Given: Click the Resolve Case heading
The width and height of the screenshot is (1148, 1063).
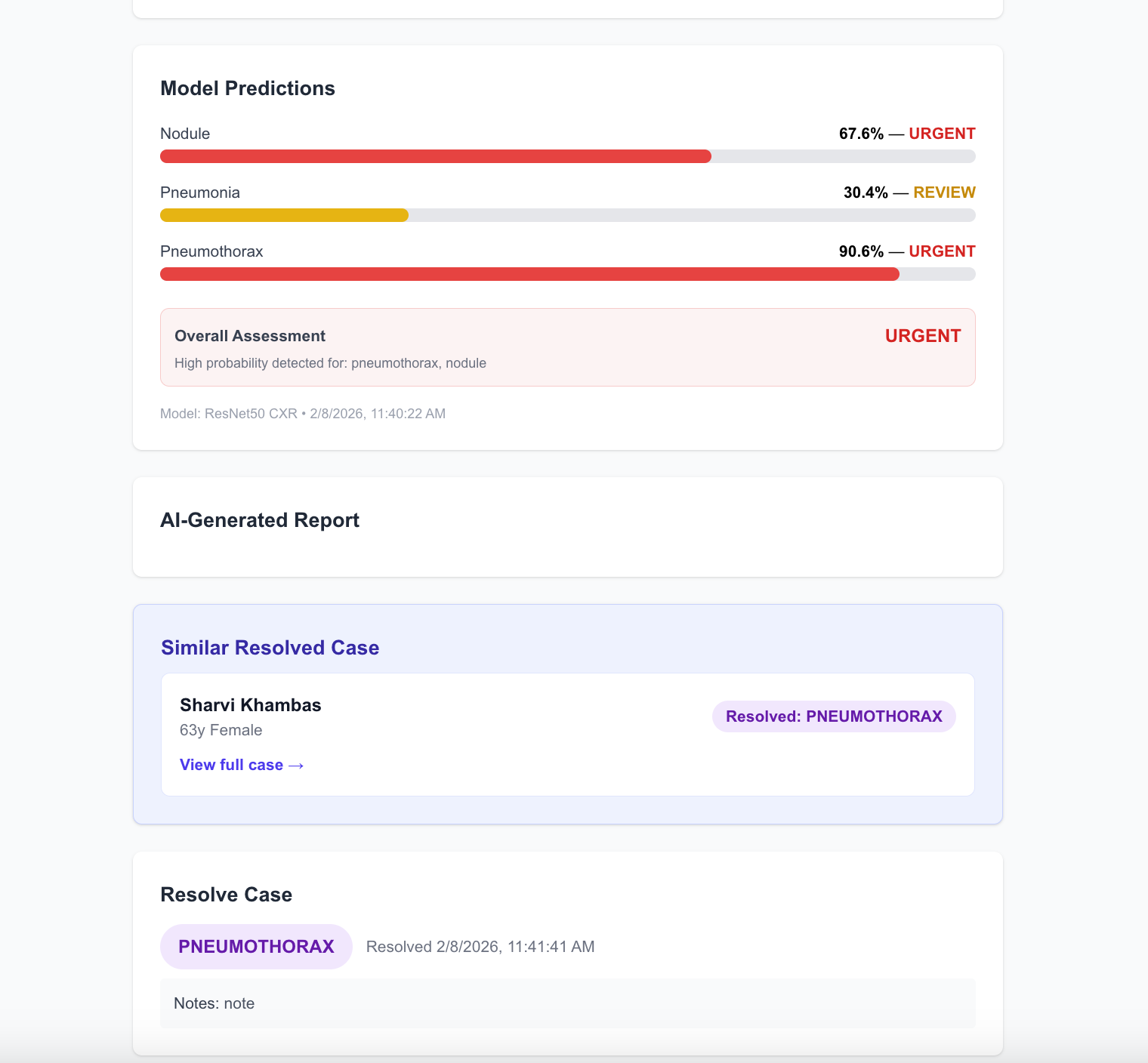Looking at the screenshot, I should click(226, 895).
